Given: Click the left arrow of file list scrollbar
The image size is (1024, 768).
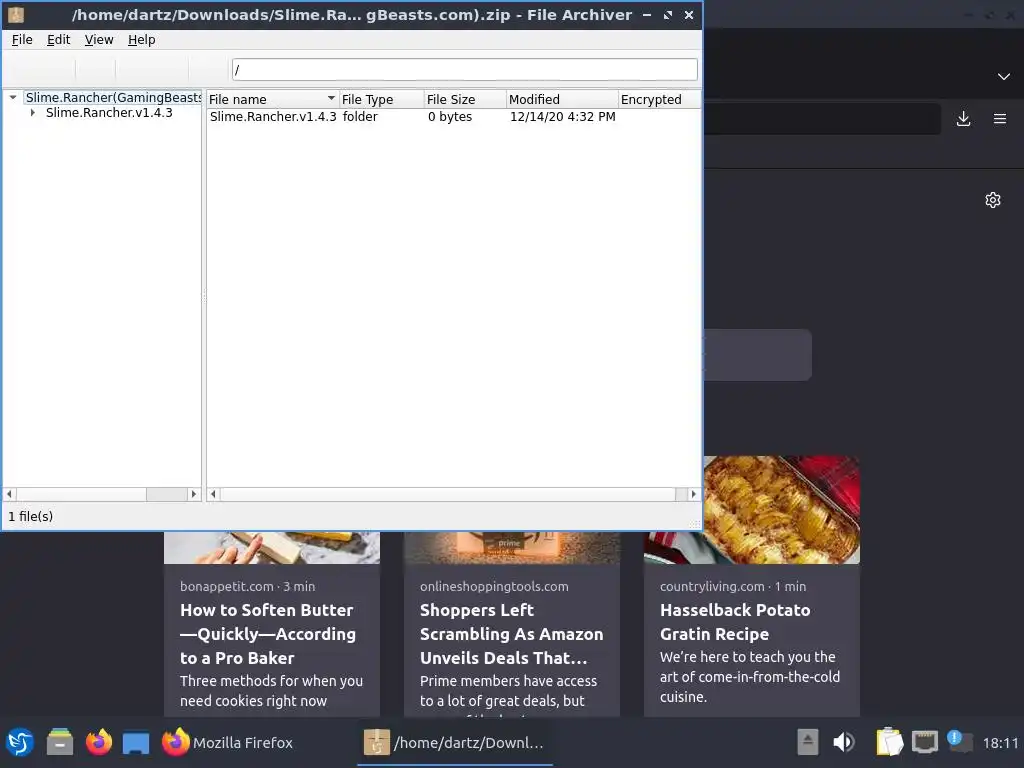Looking at the screenshot, I should pos(213,494).
